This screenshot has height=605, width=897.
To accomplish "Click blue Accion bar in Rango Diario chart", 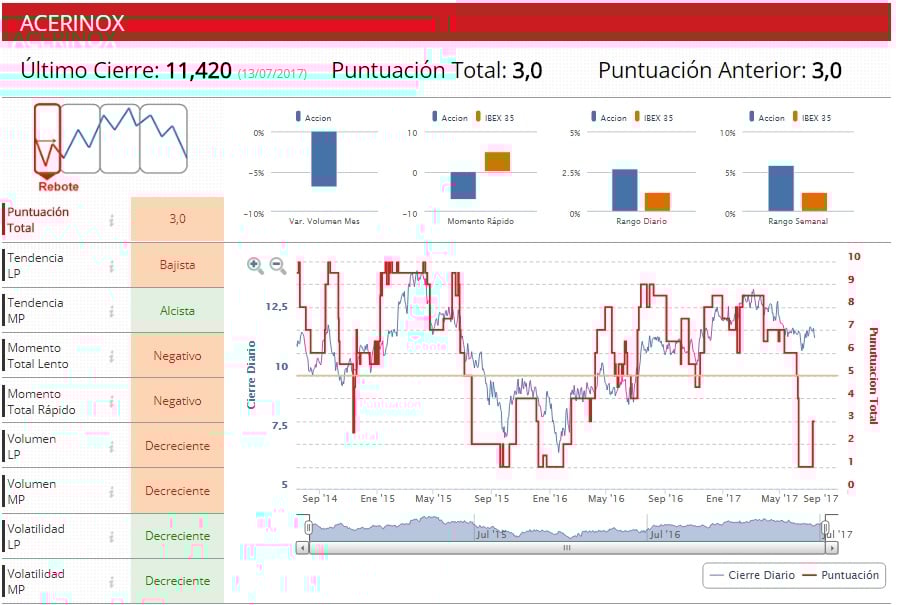I will (x=625, y=190).
